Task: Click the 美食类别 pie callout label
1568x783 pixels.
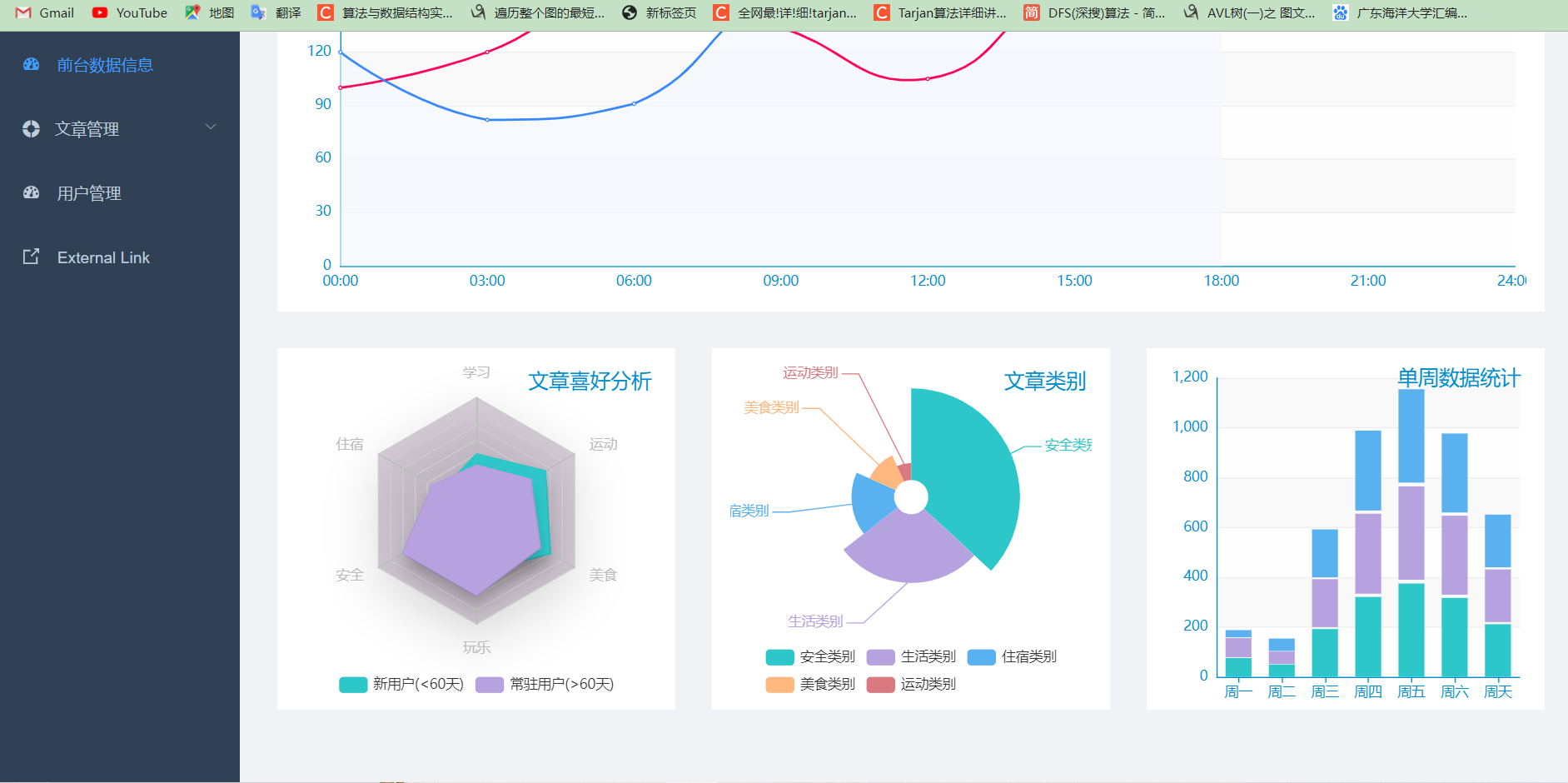Action: pyautogui.click(x=771, y=407)
